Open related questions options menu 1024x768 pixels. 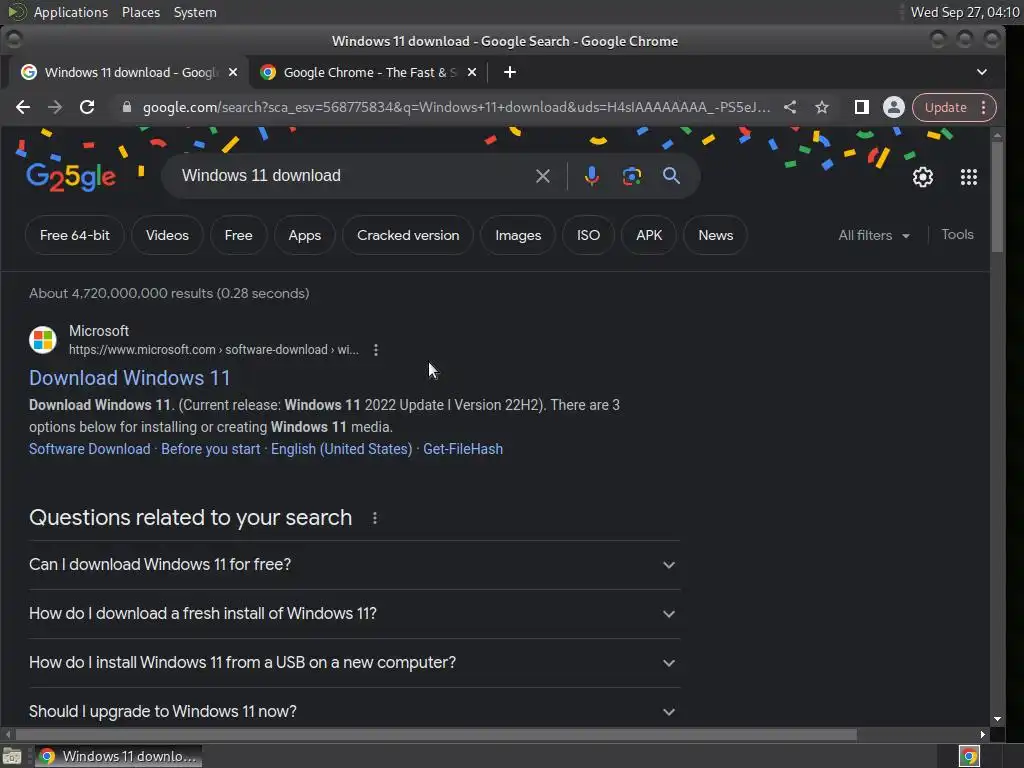click(x=374, y=519)
